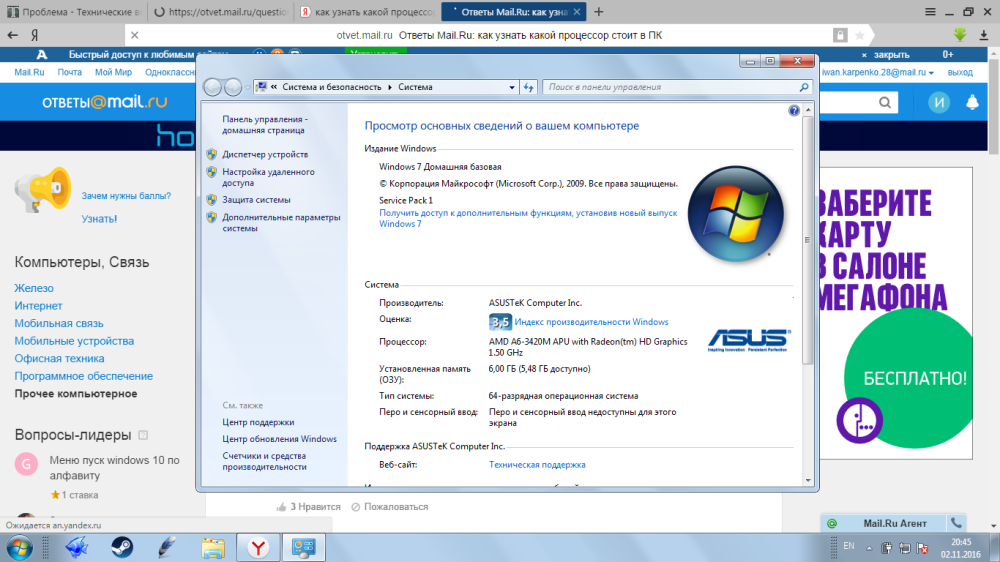Image resolution: width=1000 pixels, height=562 pixels.
Task: Open Техническая поддержка website link
Action: [537, 465]
